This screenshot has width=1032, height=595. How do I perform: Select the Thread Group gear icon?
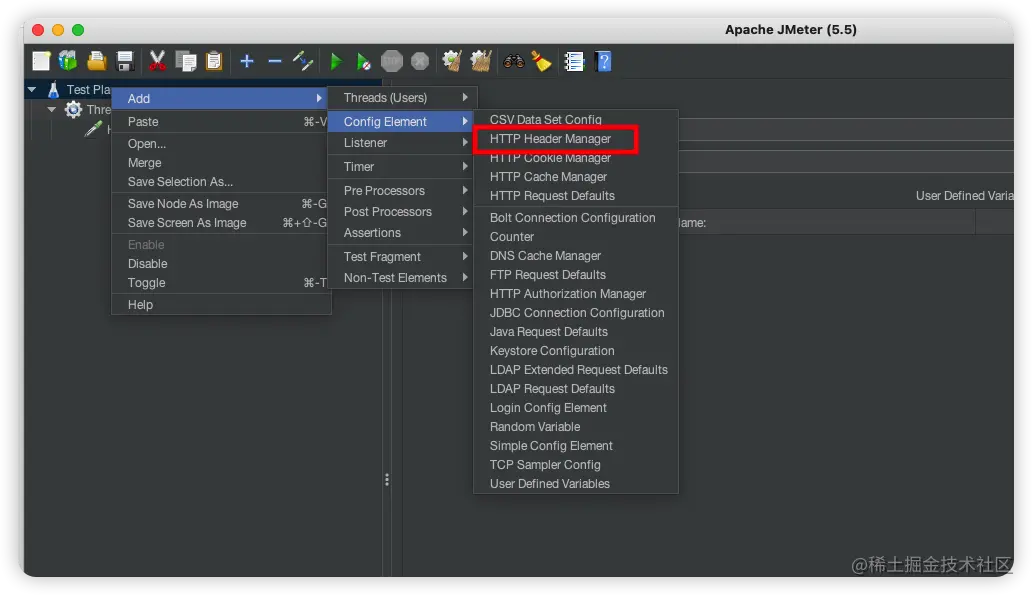tap(73, 109)
